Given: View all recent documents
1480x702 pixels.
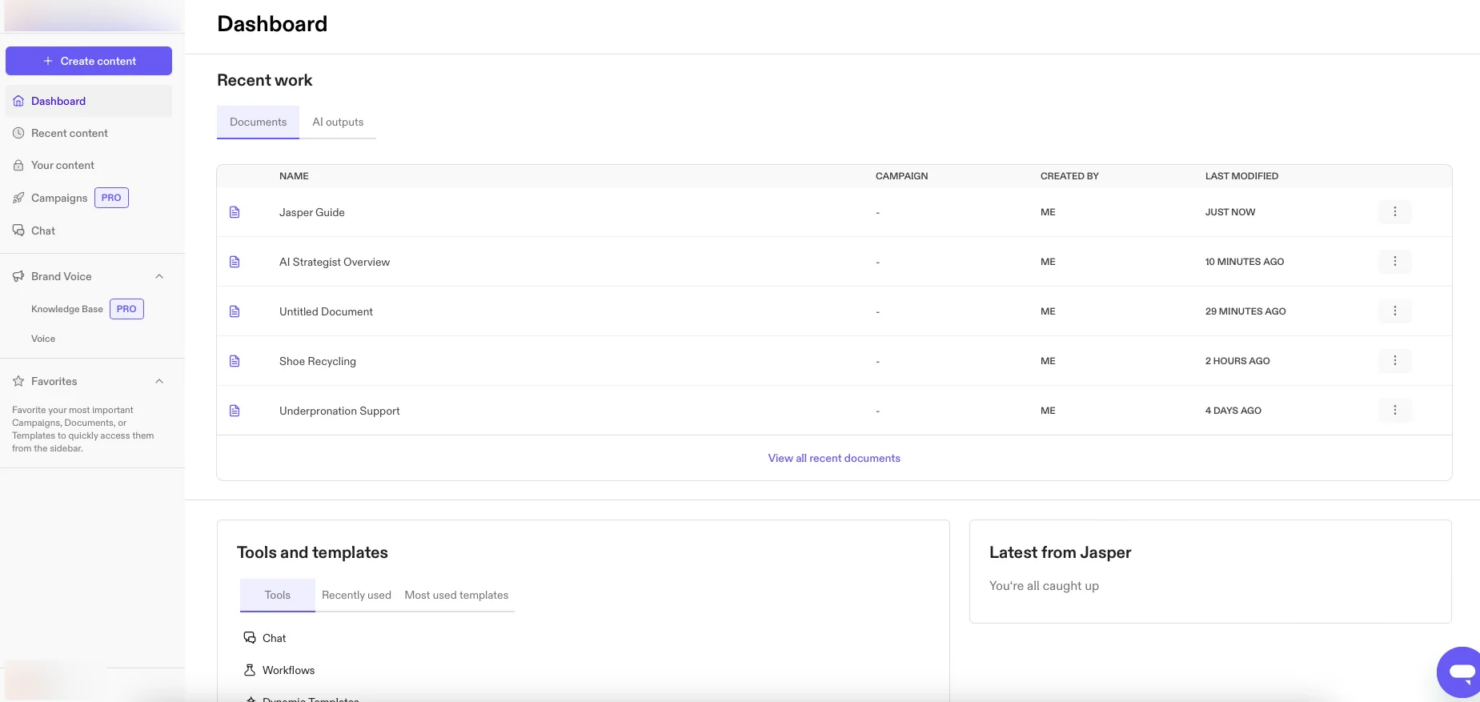Looking at the screenshot, I should click(834, 458).
